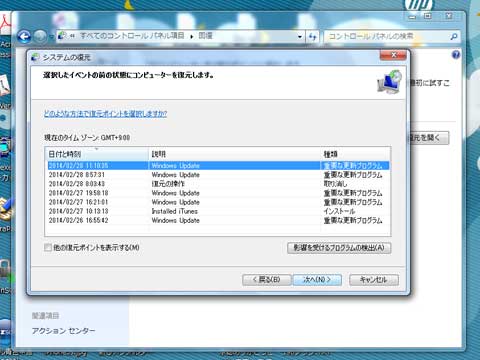The width and height of the screenshot is (480, 360).
Task: Click the refresh icon beside the address bar
Action: coord(312,36)
